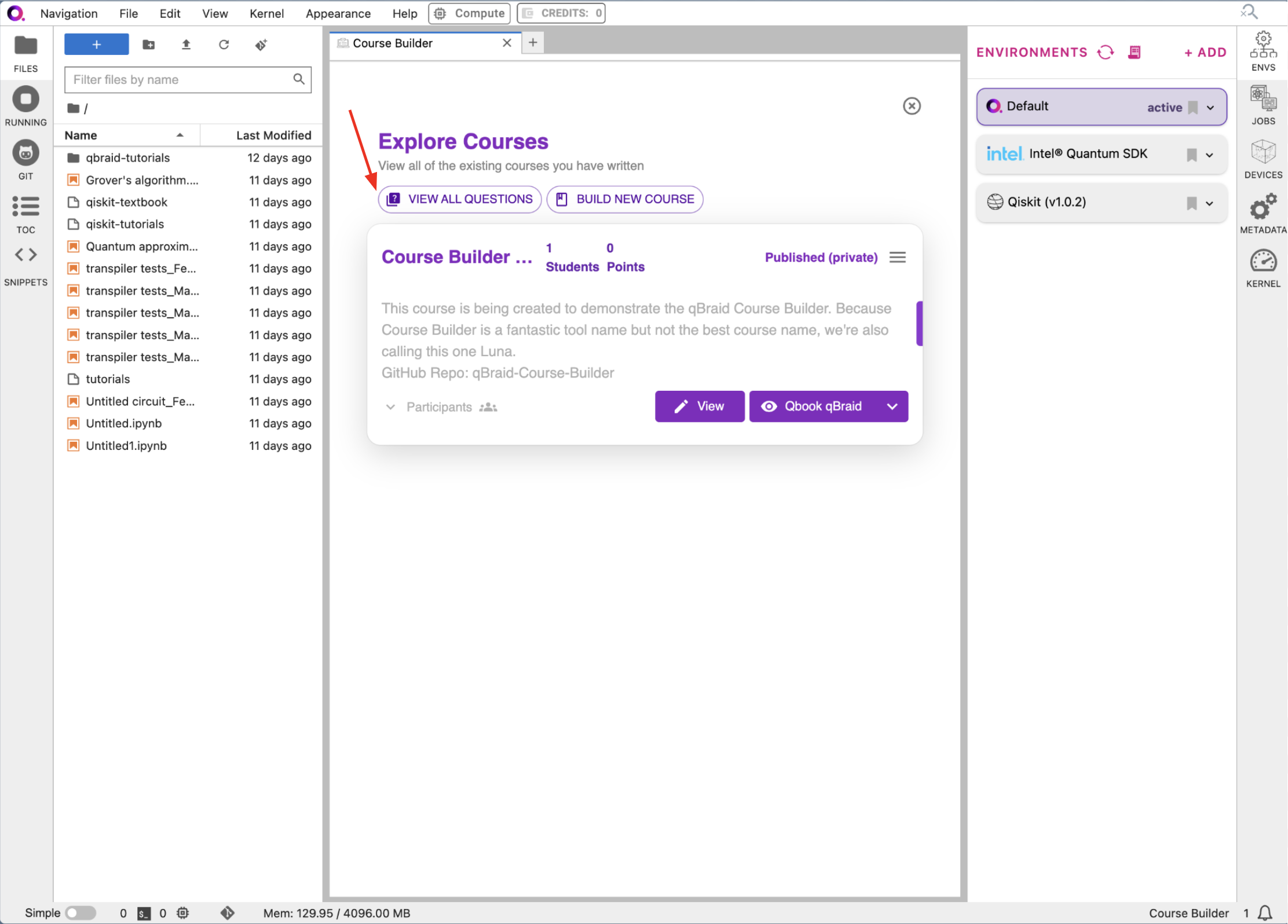This screenshot has width=1288, height=924.
Task: Expand the Participants section
Action: pos(441,407)
